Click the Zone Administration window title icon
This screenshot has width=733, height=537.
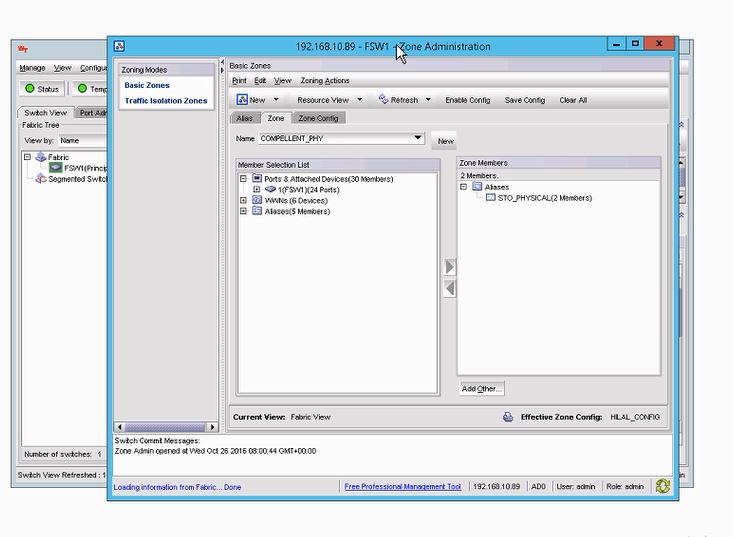coord(119,46)
